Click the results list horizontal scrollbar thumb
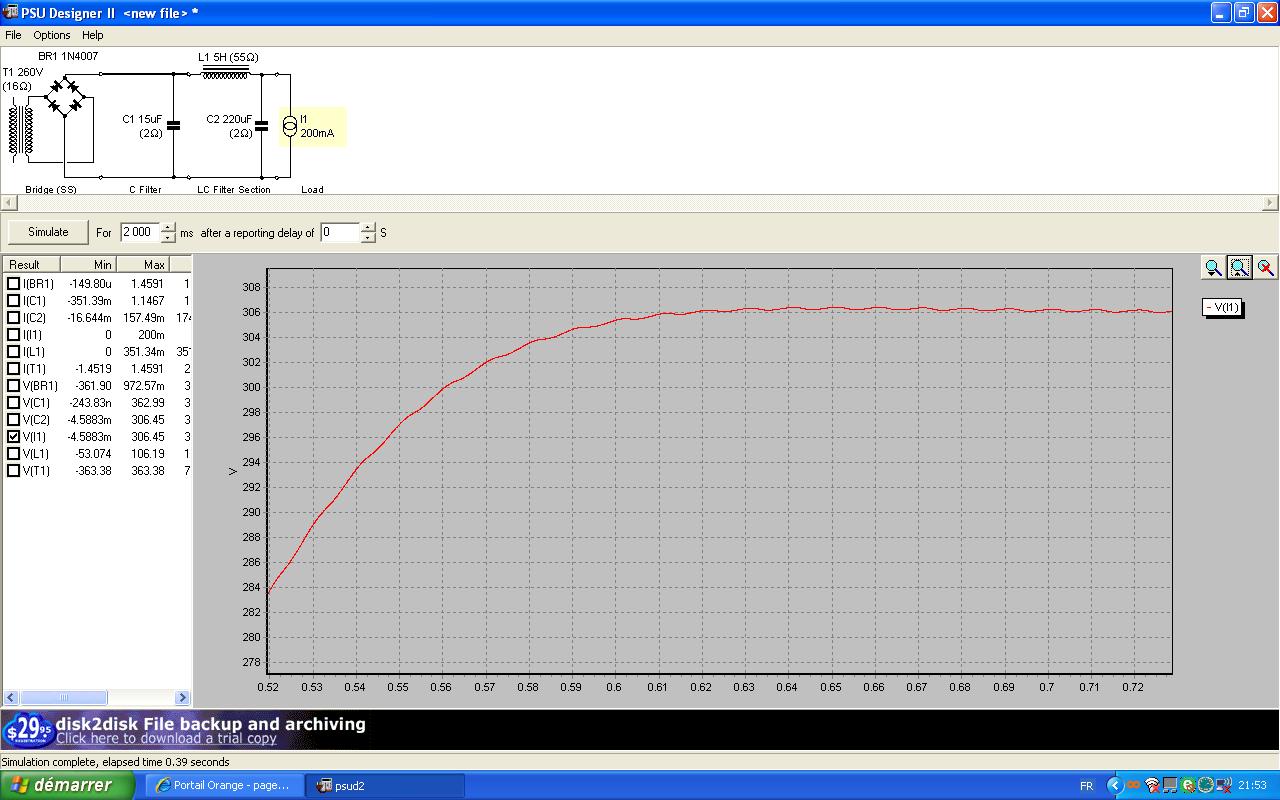 pos(63,697)
